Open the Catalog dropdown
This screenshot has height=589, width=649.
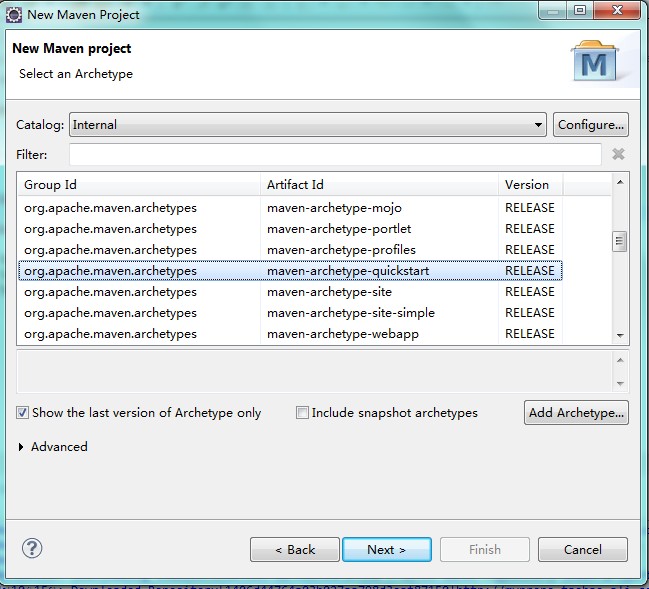[308, 125]
